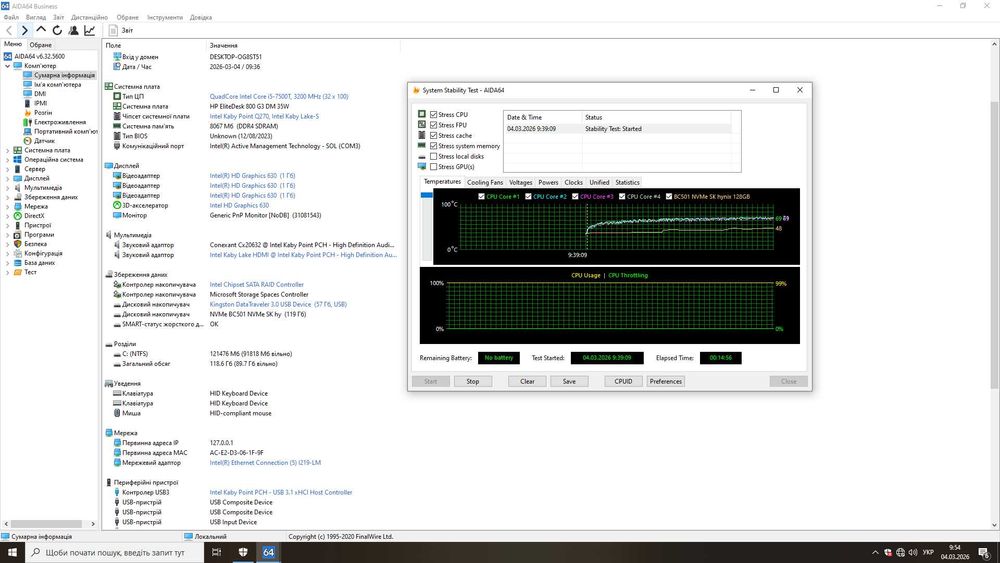The image size is (1000, 563).
Task: Select Сумарна інформація tree item
Action: 64,75
